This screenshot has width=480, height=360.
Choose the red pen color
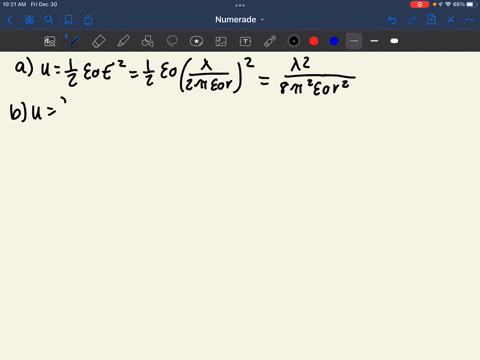coord(314,41)
